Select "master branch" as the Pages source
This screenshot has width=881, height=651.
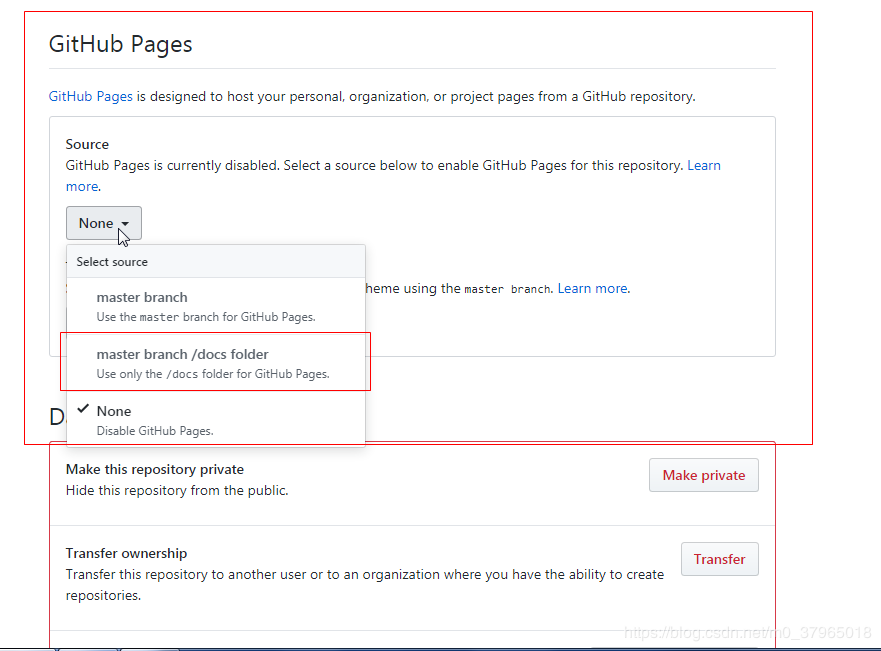(x=141, y=297)
